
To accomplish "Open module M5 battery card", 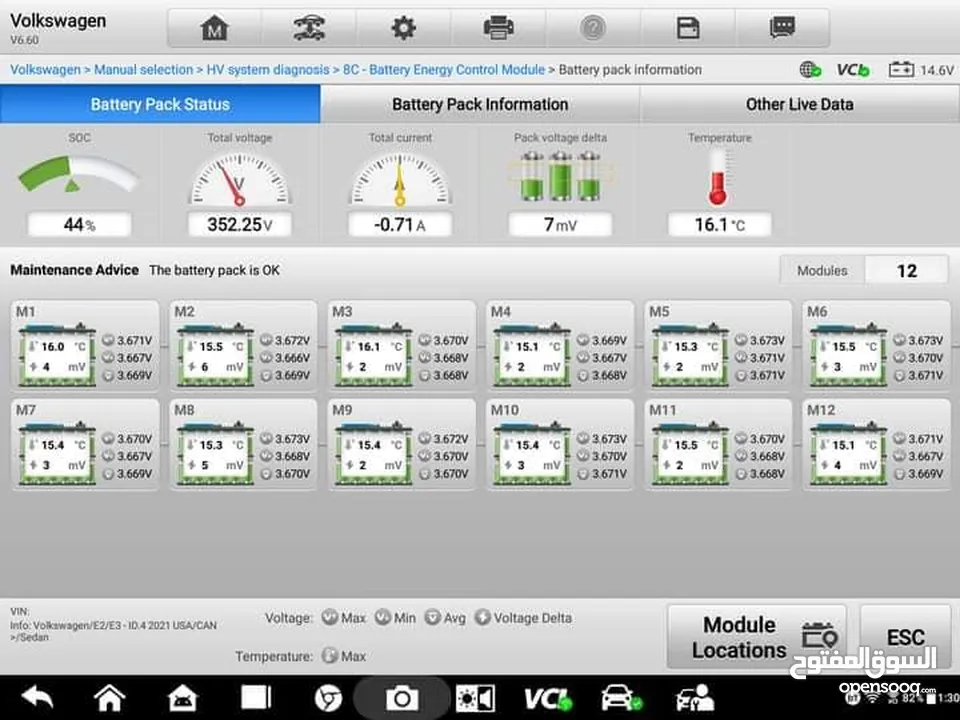I will [x=718, y=346].
